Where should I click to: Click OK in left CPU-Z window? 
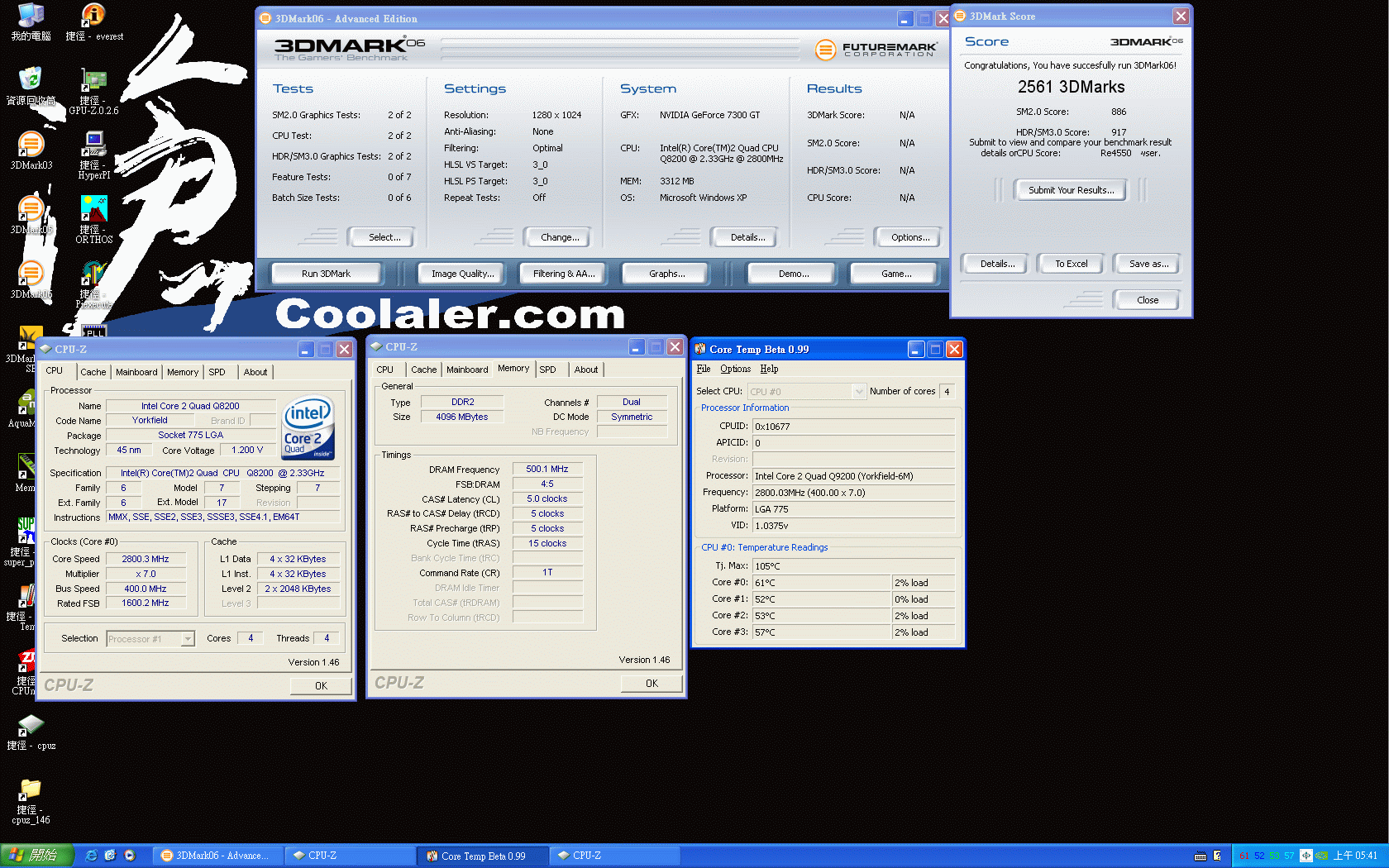321,686
